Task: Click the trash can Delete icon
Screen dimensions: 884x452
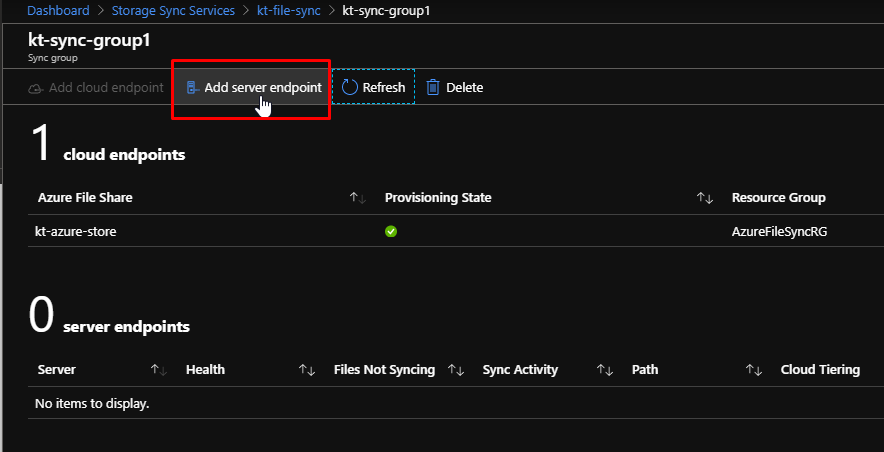Action: [x=432, y=87]
